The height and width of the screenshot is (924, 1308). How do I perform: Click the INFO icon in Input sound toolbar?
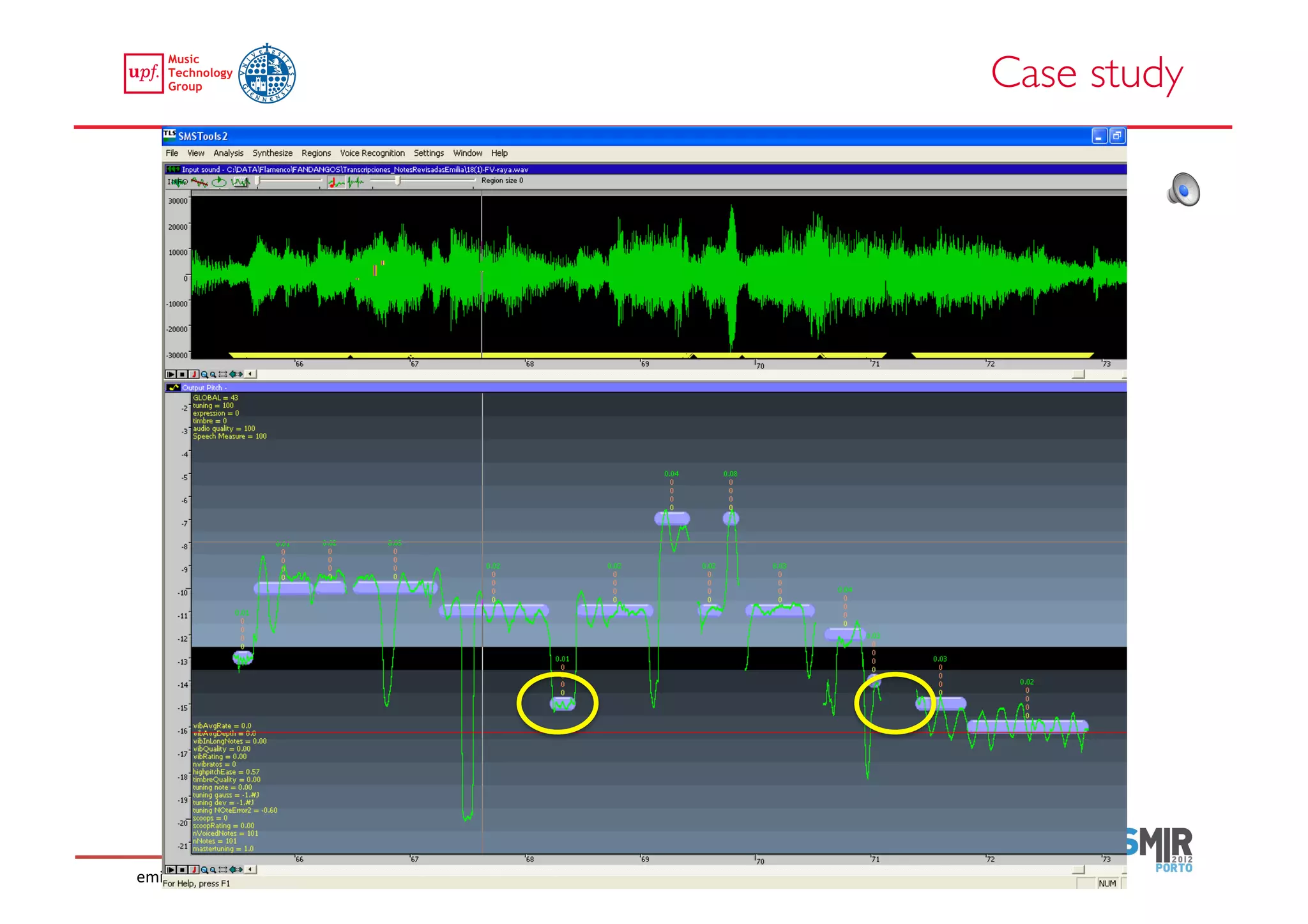pos(178,182)
